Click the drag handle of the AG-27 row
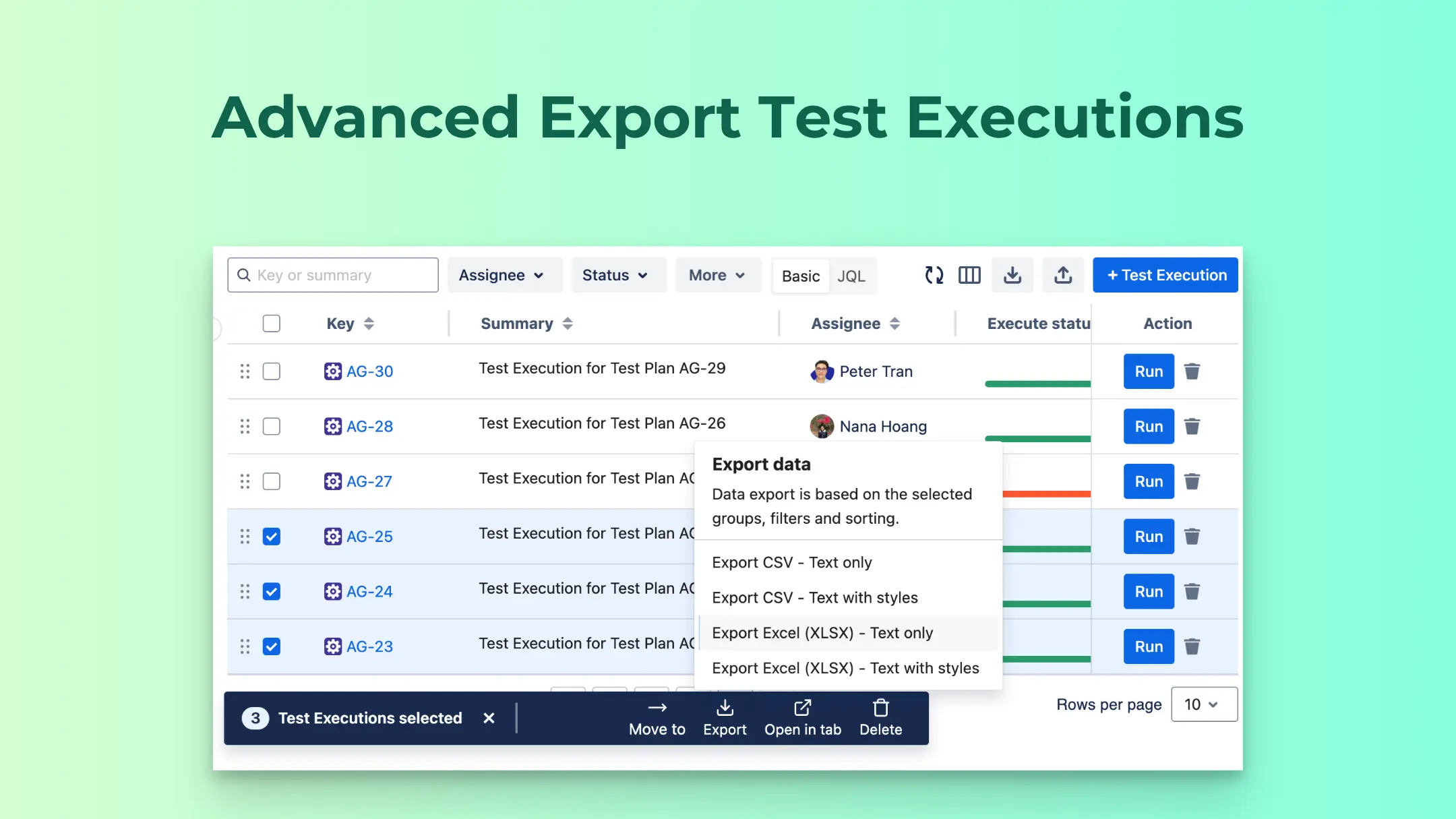This screenshot has height=819, width=1456. point(245,481)
